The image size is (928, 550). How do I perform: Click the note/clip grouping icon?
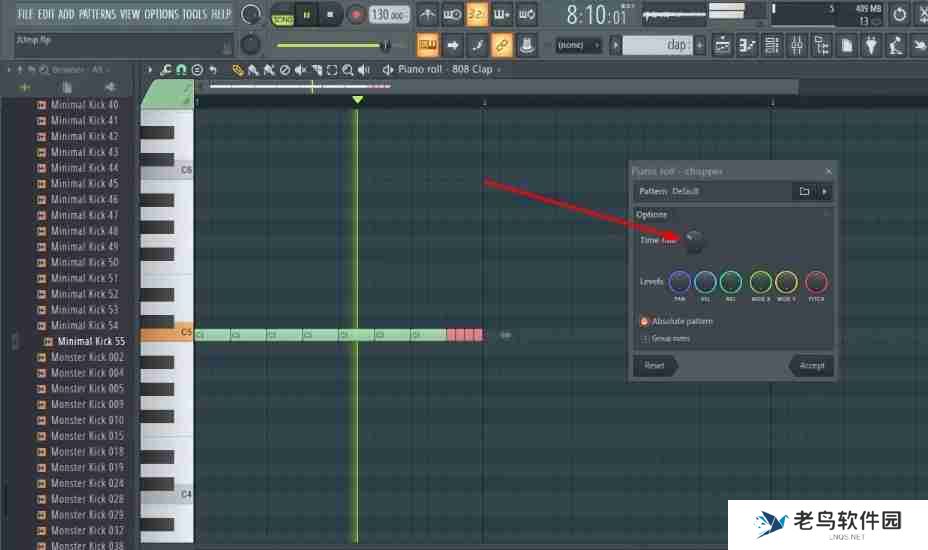[x=527, y=45]
